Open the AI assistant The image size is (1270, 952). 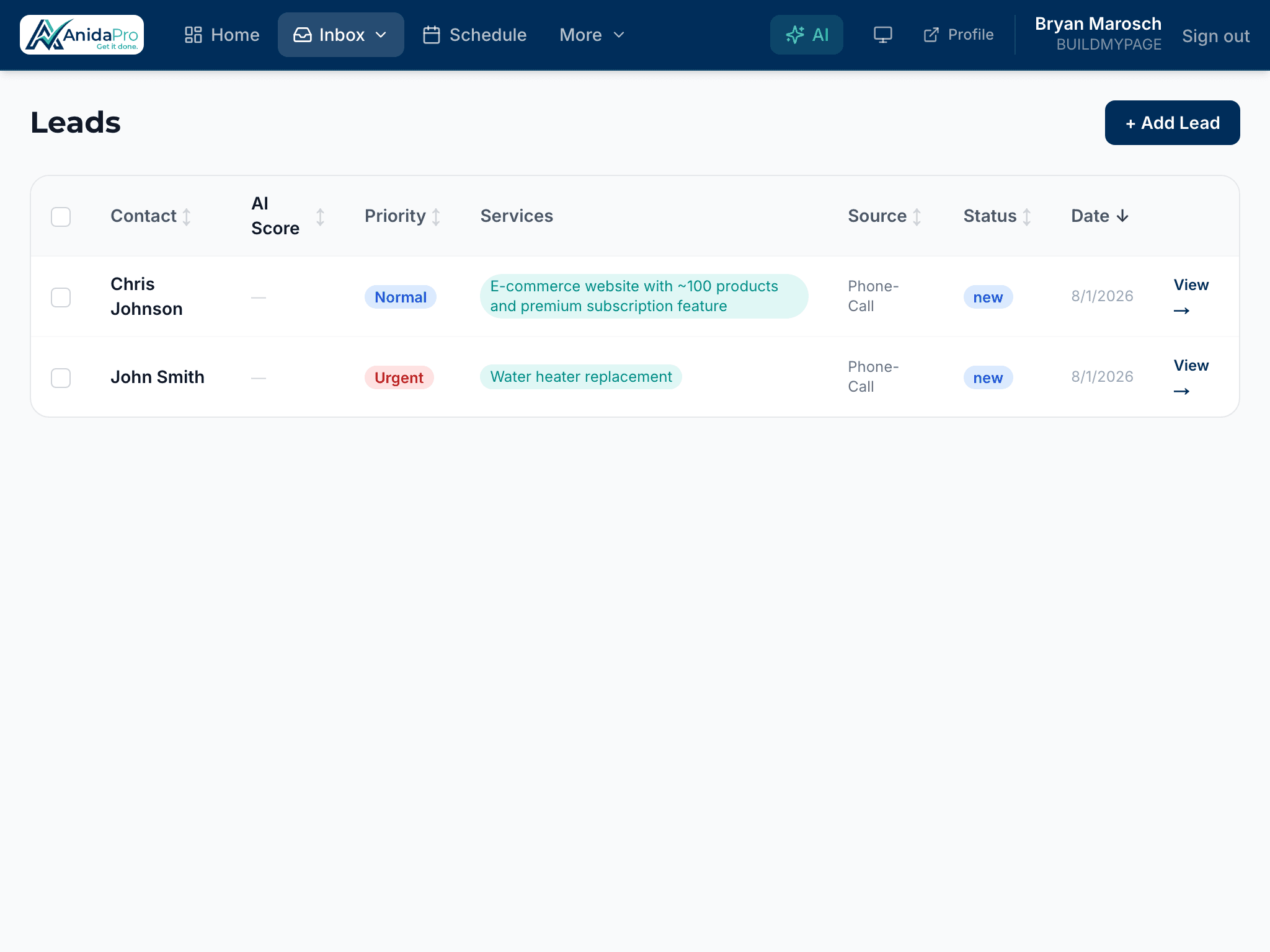(806, 35)
